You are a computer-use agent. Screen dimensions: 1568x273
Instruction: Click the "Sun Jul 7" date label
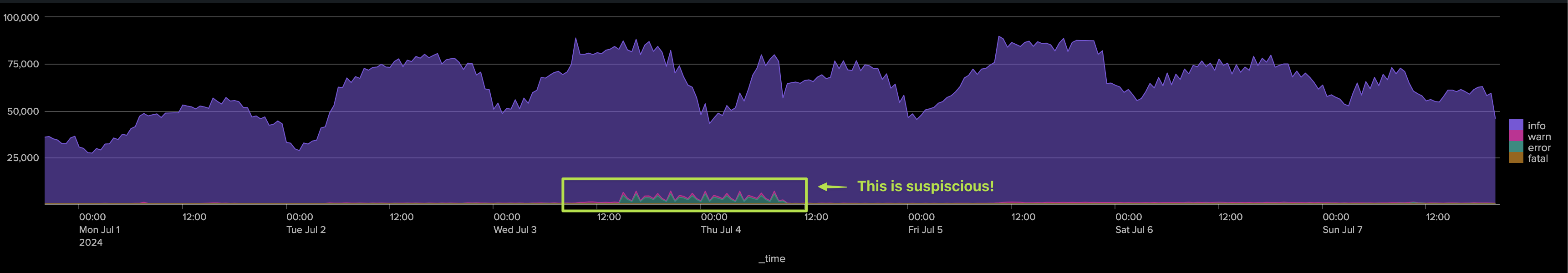[1342, 230]
